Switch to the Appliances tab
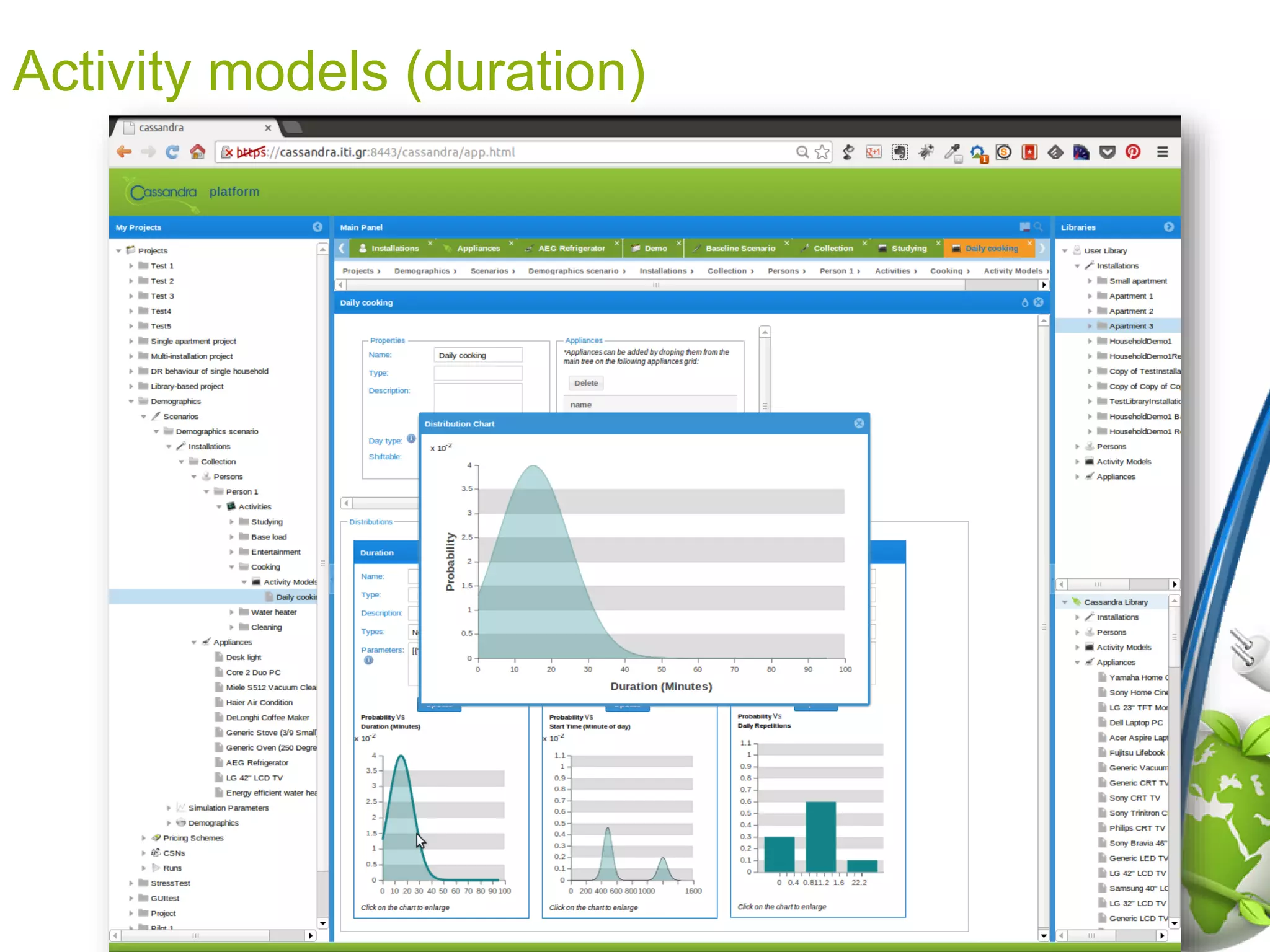Screen dimensions: 1270x952 478,249
